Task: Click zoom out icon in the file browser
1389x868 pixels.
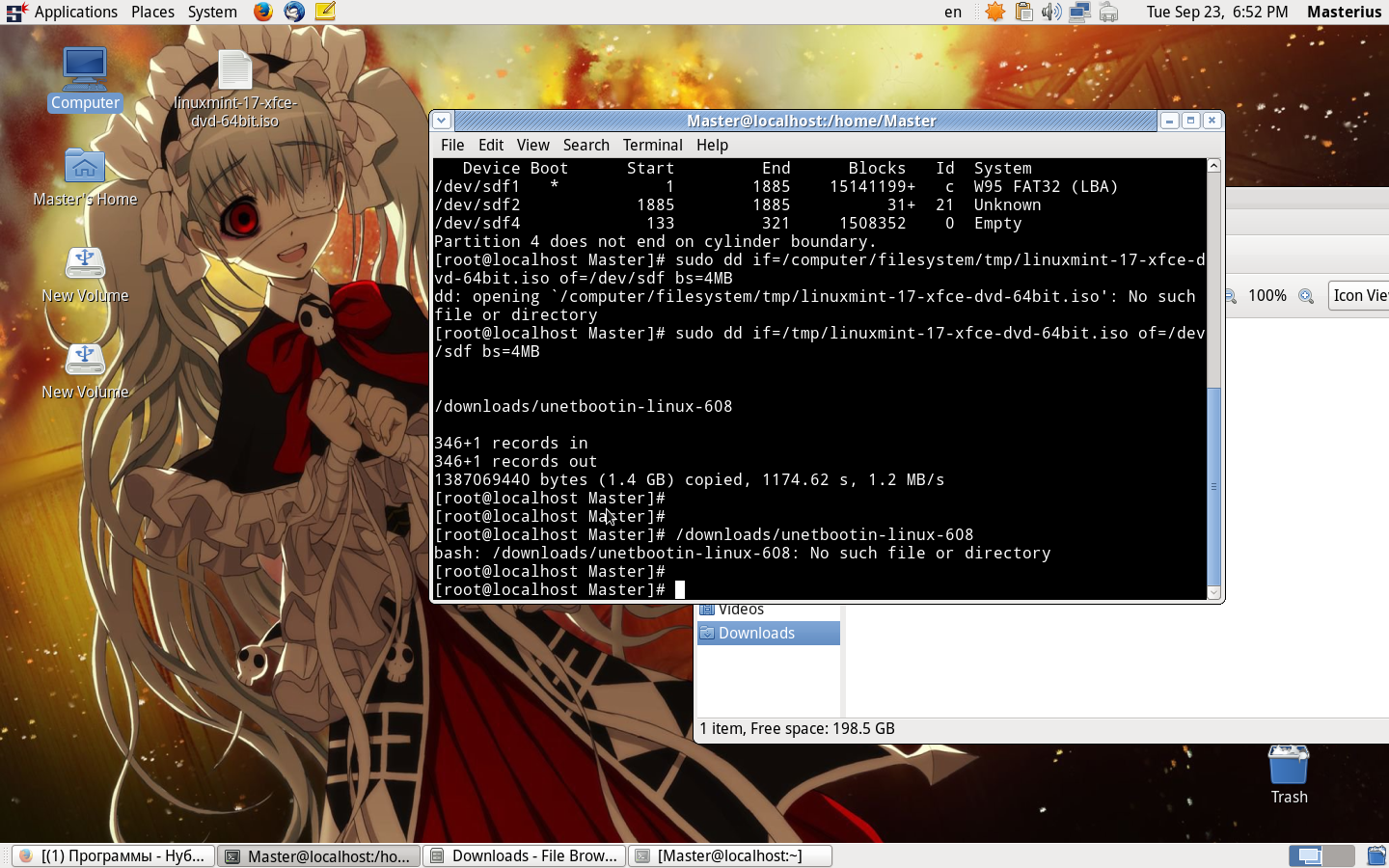Action: (1231, 296)
